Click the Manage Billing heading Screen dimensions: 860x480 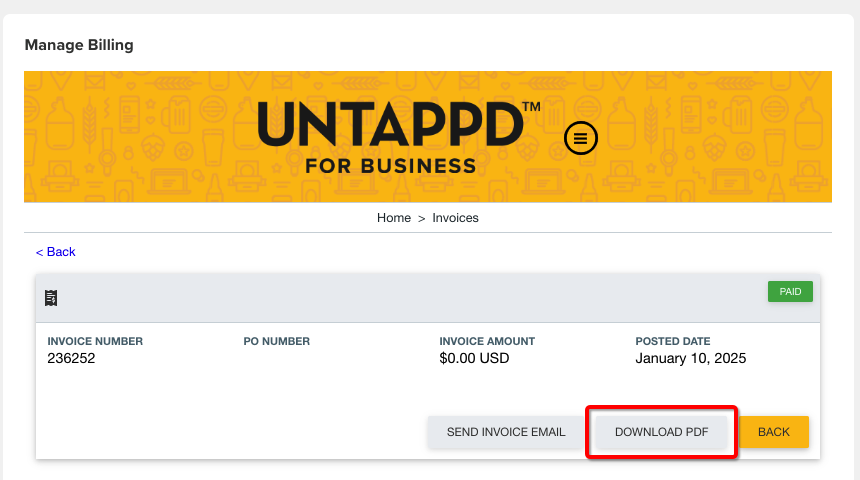[79, 45]
